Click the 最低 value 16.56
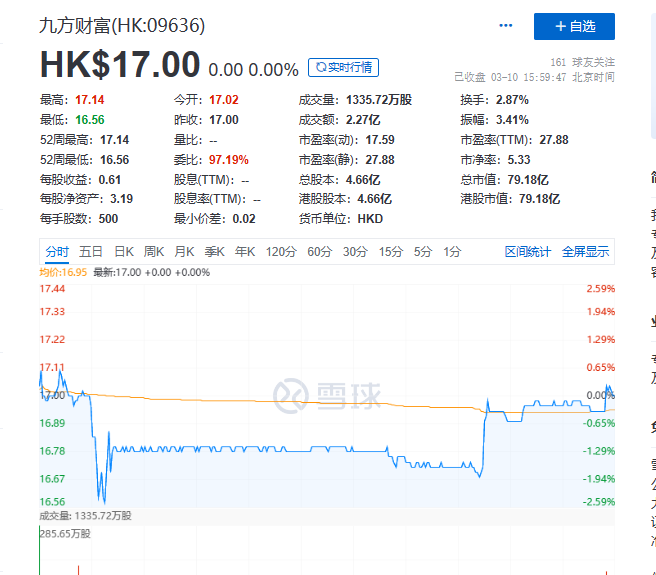The width and height of the screenshot is (656, 575). (x=90, y=120)
